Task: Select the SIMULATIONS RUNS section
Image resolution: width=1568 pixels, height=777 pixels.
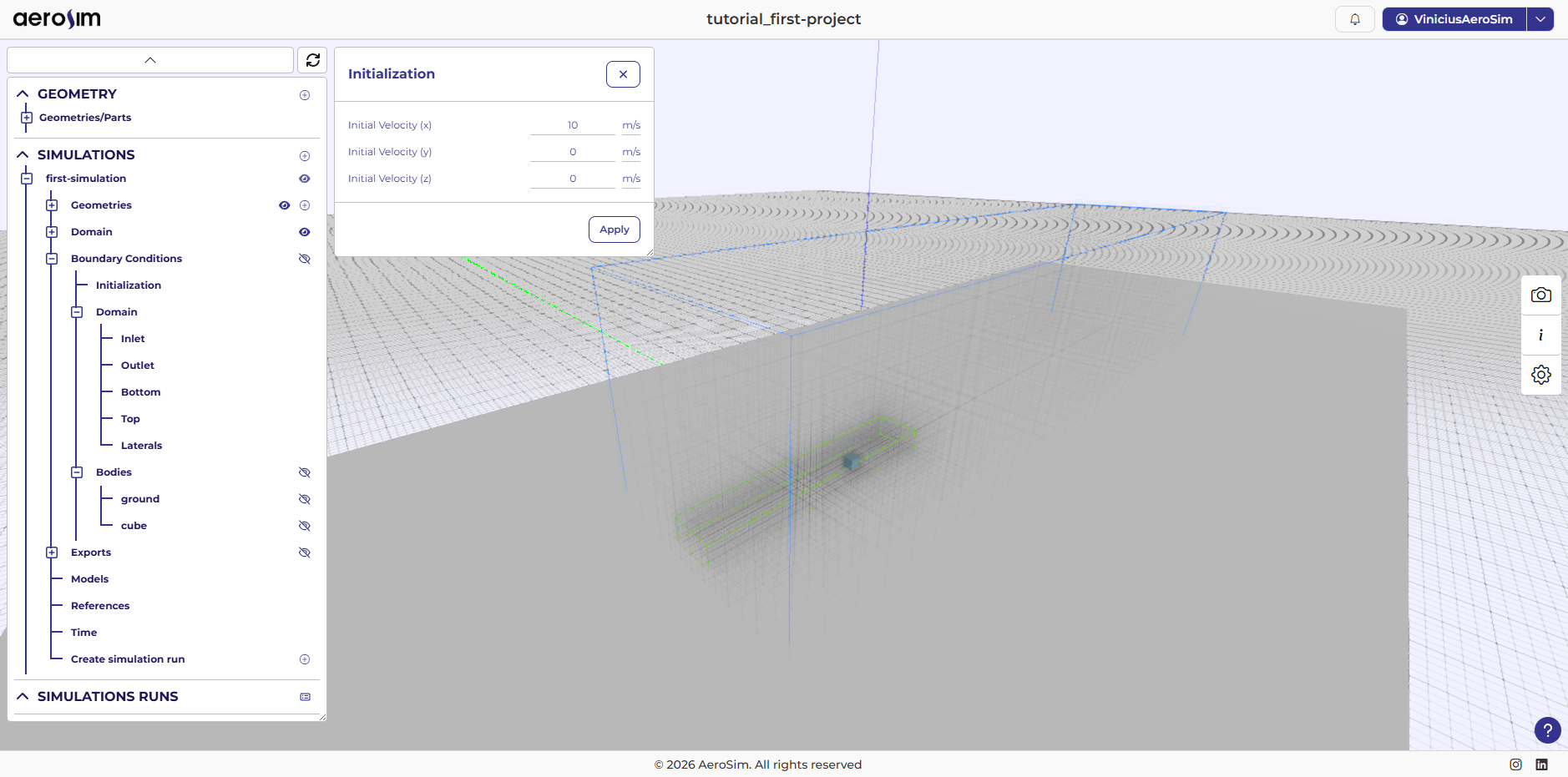Action: click(x=106, y=696)
